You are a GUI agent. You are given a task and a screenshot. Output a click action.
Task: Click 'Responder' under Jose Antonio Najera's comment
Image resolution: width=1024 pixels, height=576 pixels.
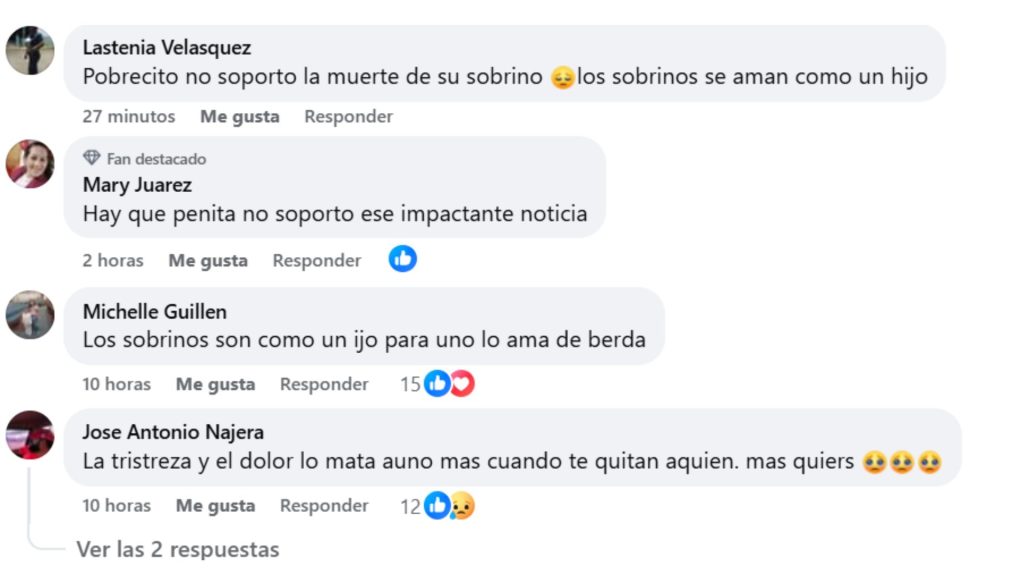coord(323,506)
